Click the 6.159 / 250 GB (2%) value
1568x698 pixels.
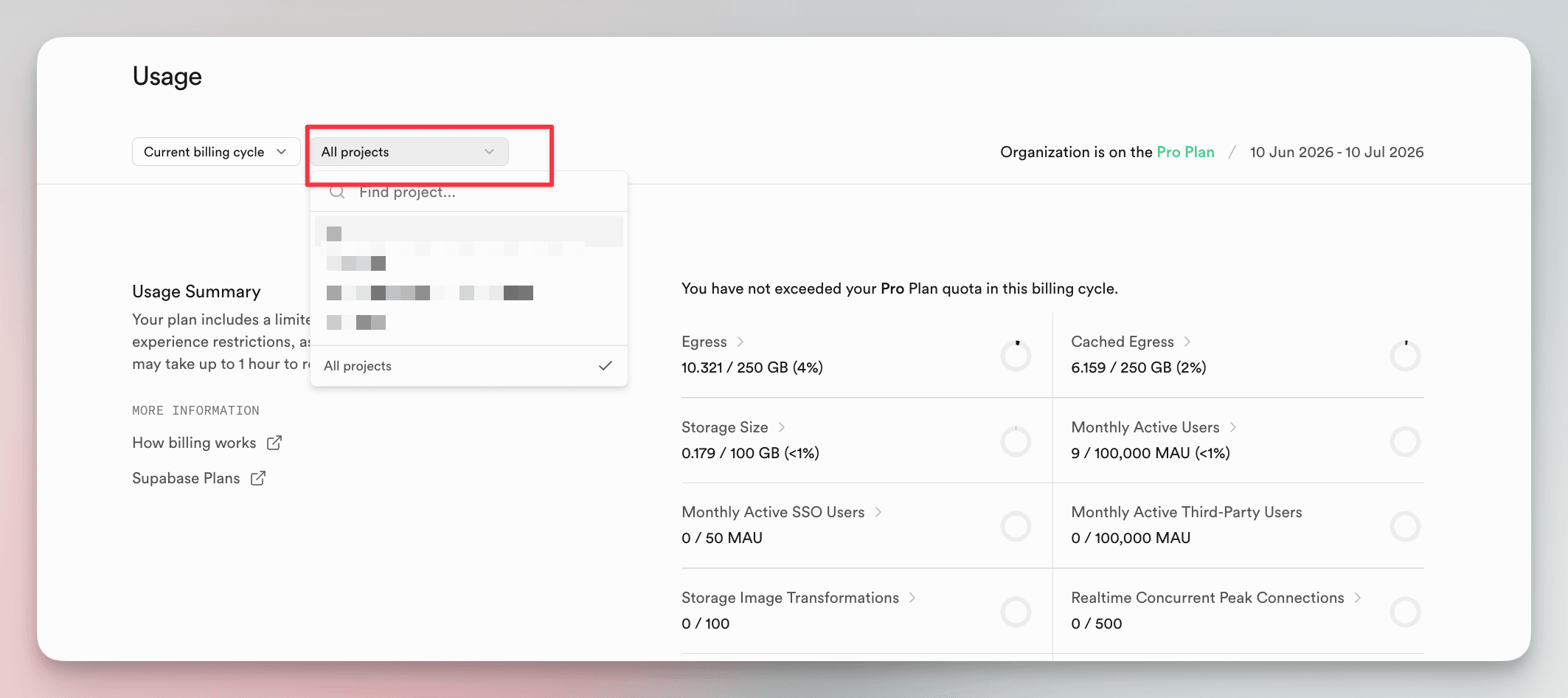tap(1139, 367)
